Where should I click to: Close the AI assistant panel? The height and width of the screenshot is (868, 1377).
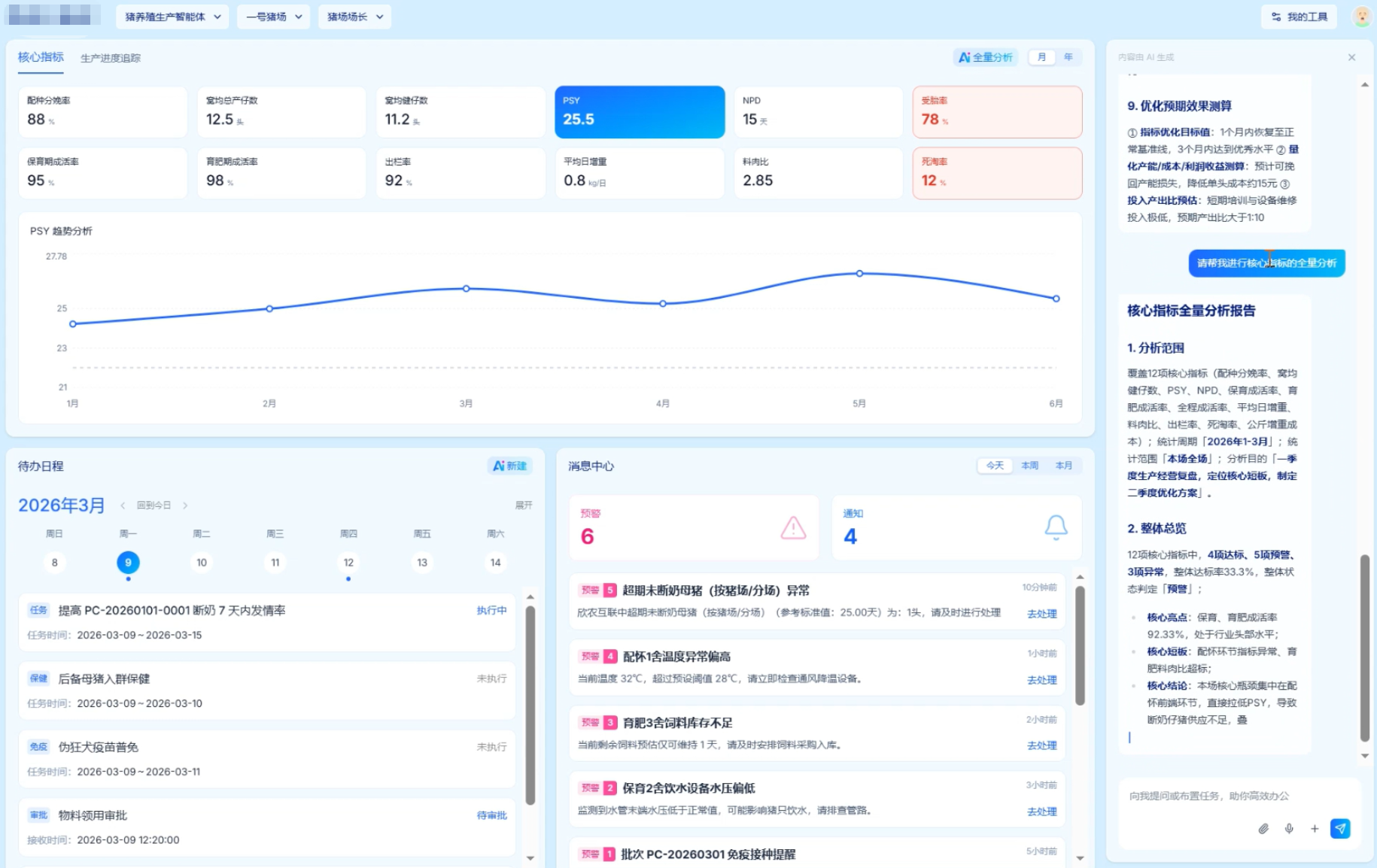click(1351, 57)
